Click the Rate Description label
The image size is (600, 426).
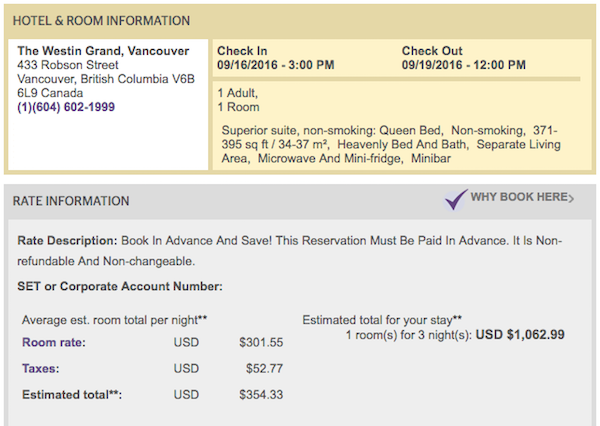tap(67, 241)
